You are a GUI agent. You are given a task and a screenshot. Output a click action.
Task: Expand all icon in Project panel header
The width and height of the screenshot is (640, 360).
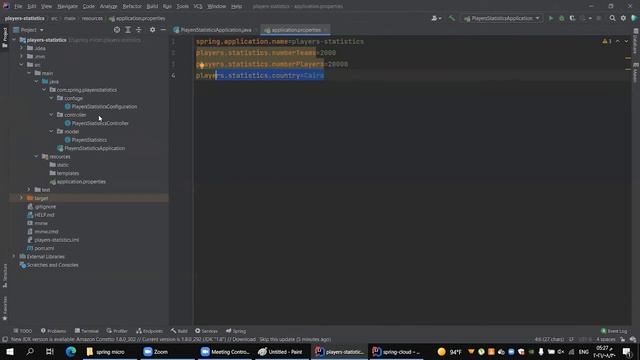128,30
